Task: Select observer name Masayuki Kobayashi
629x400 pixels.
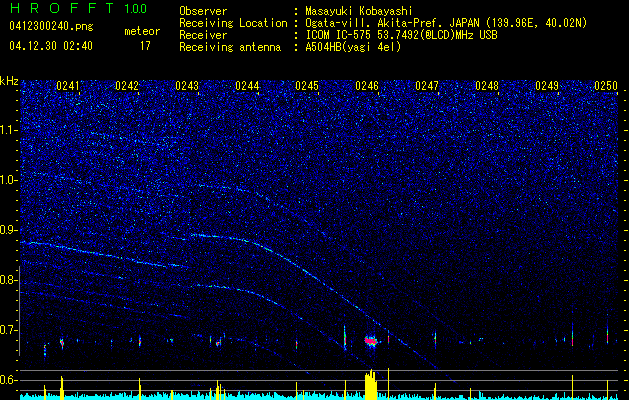Action: pyautogui.click(x=358, y=11)
